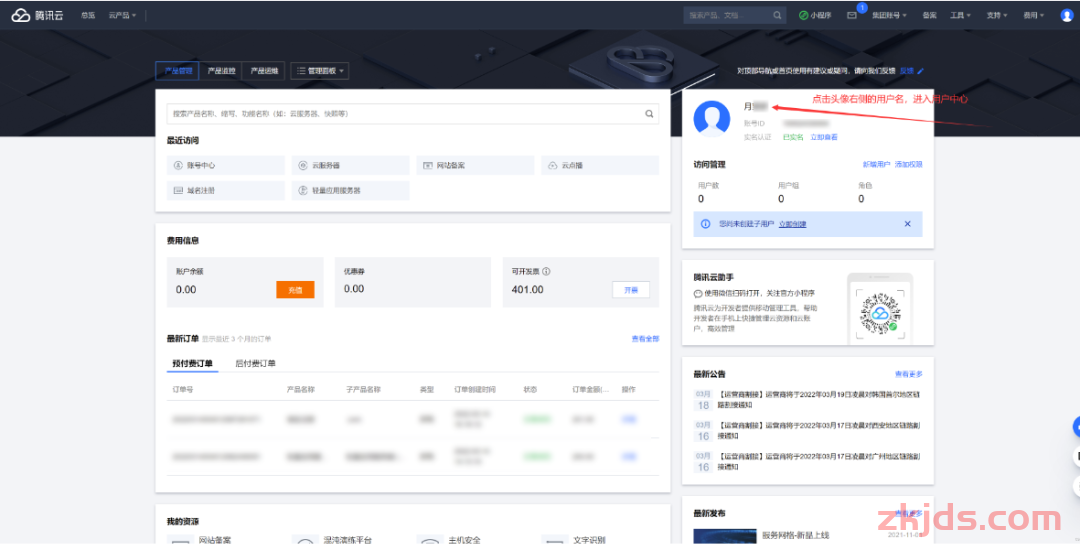Click the 反馈 feedback link
1080x550 pixels.
[906, 70]
